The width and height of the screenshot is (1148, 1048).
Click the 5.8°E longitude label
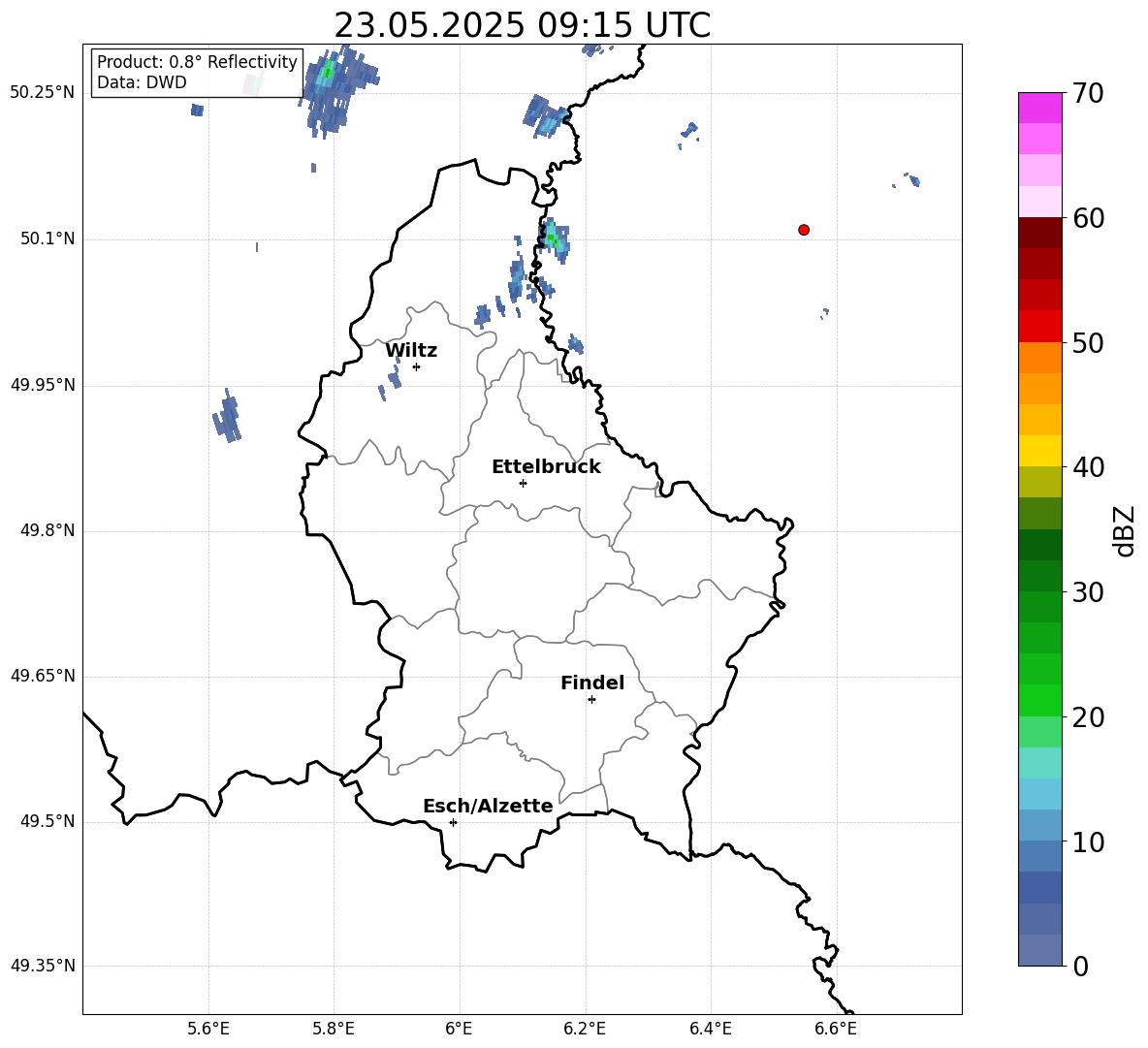tap(334, 1029)
